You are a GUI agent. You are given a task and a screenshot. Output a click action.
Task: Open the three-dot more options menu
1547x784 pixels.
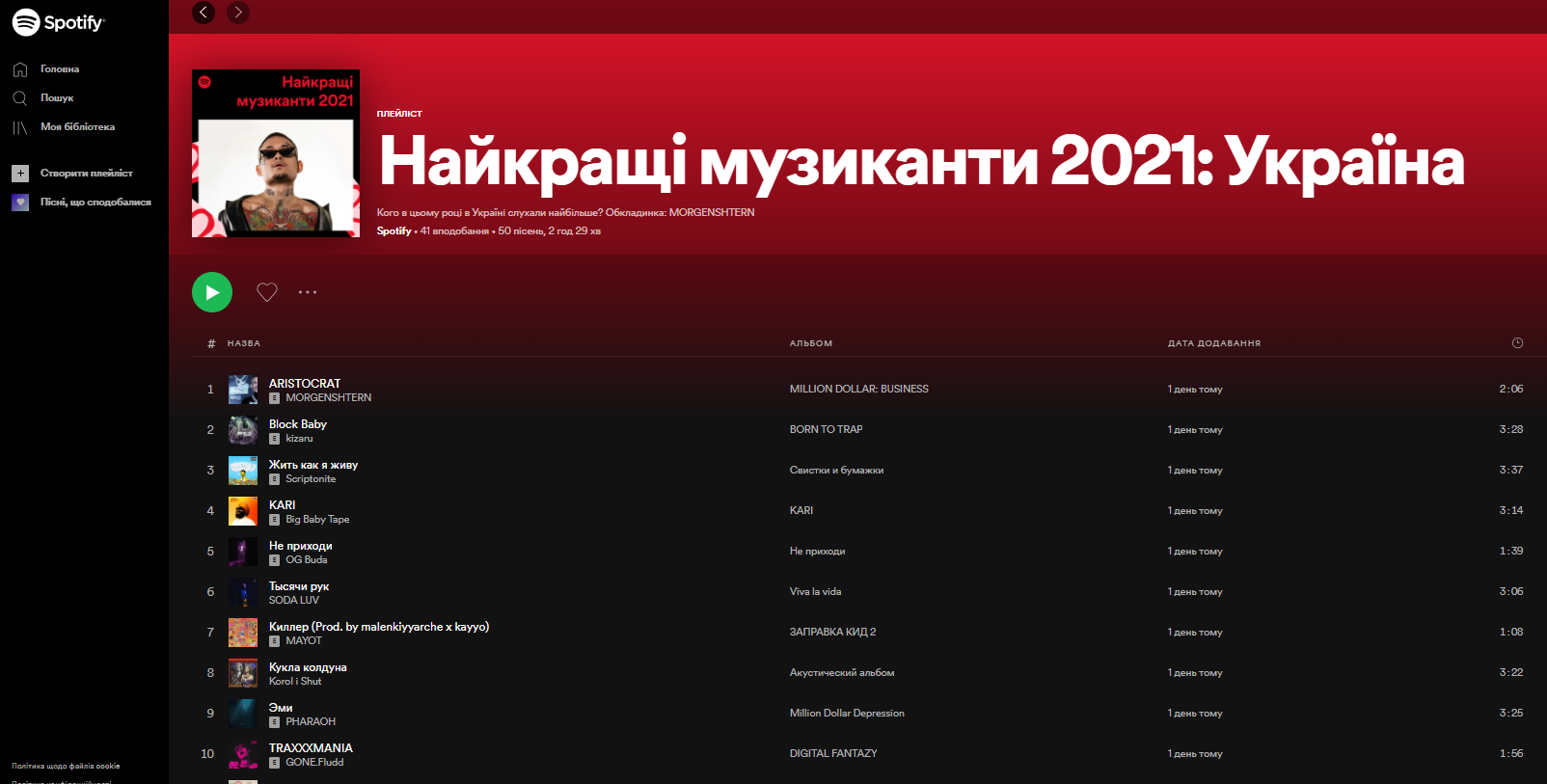click(x=308, y=292)
